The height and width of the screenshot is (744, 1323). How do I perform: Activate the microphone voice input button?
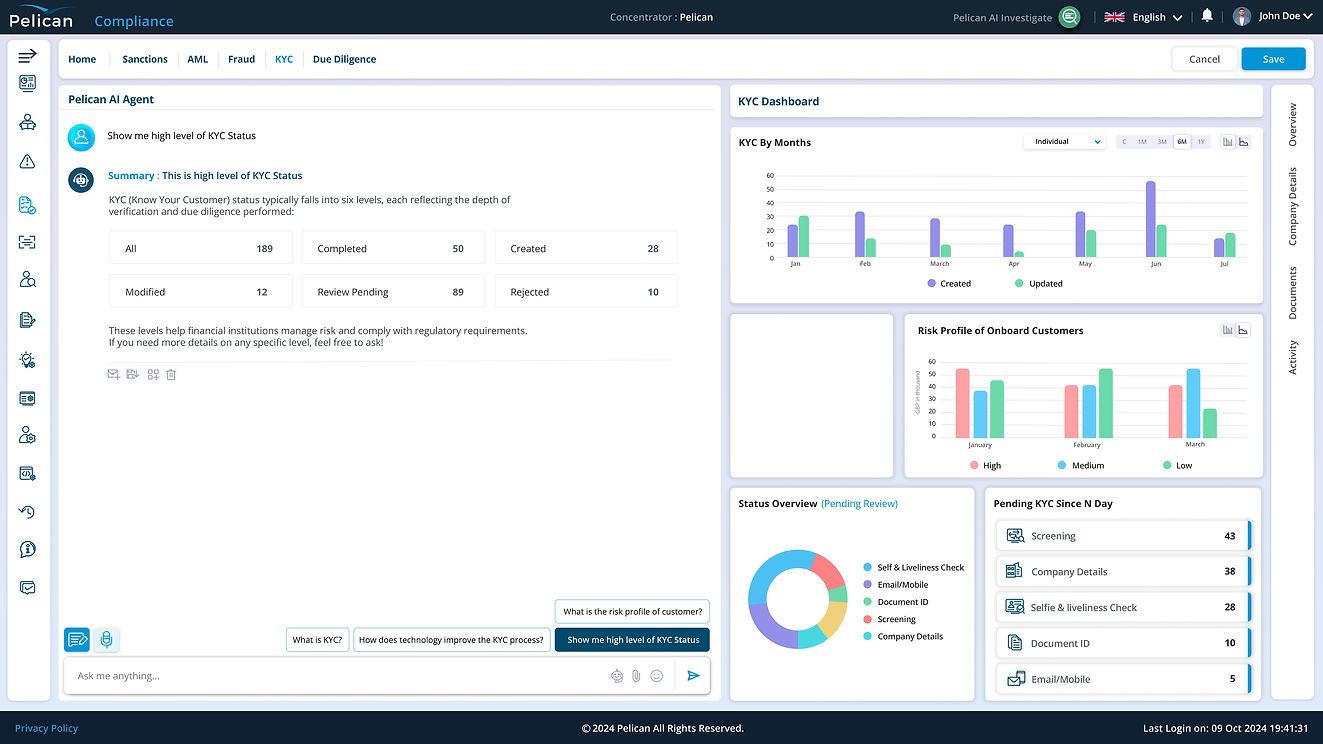pos(107,640)
